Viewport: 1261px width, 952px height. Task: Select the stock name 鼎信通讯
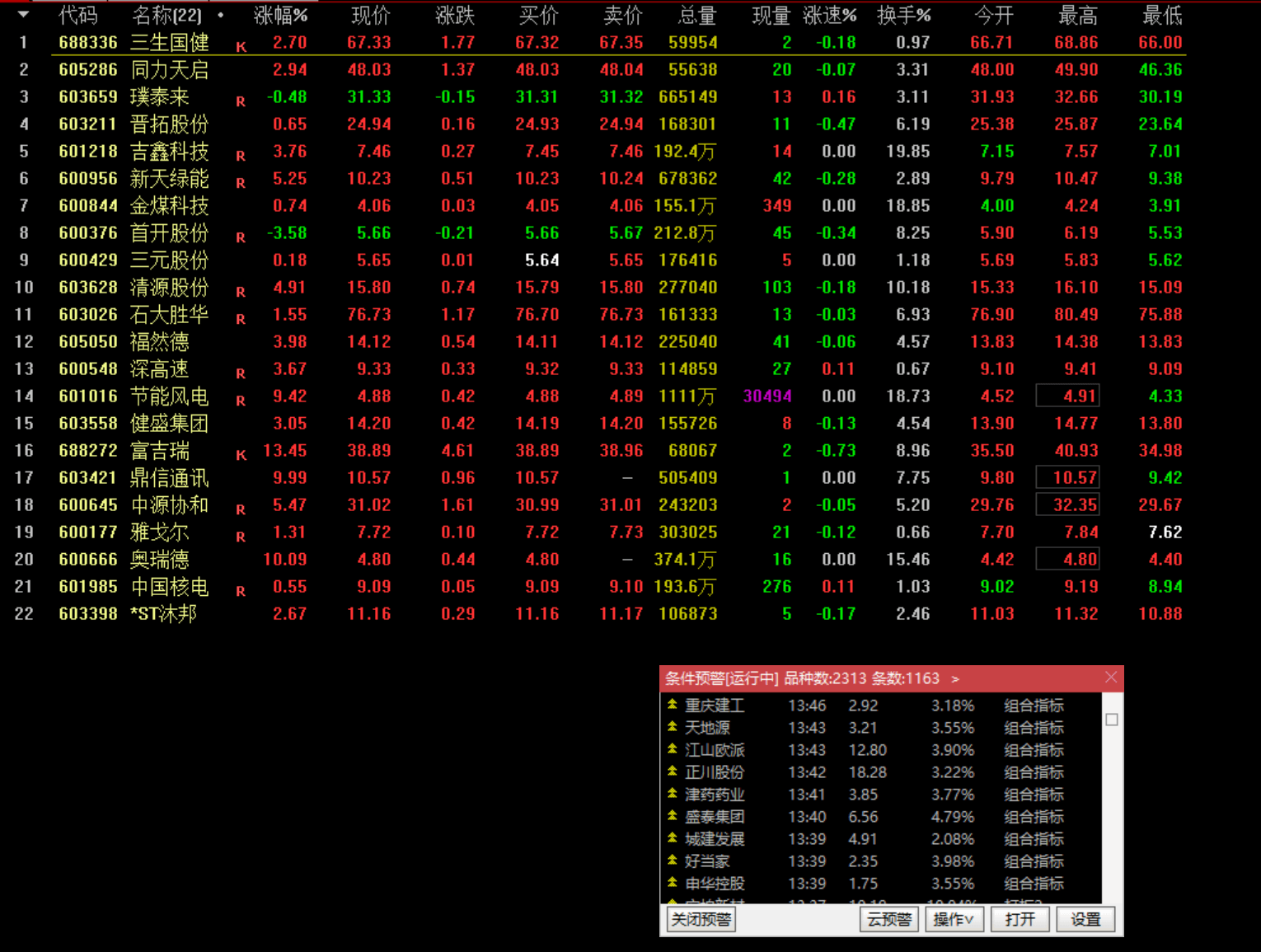point(170,477)
